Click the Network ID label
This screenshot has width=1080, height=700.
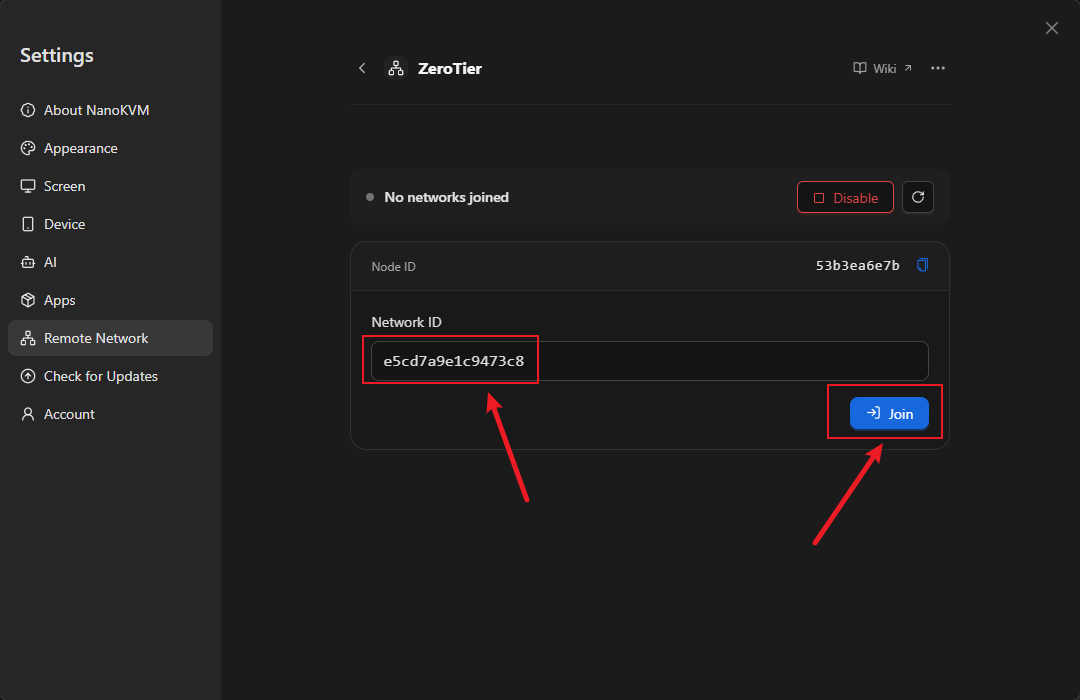coord(406,322)
